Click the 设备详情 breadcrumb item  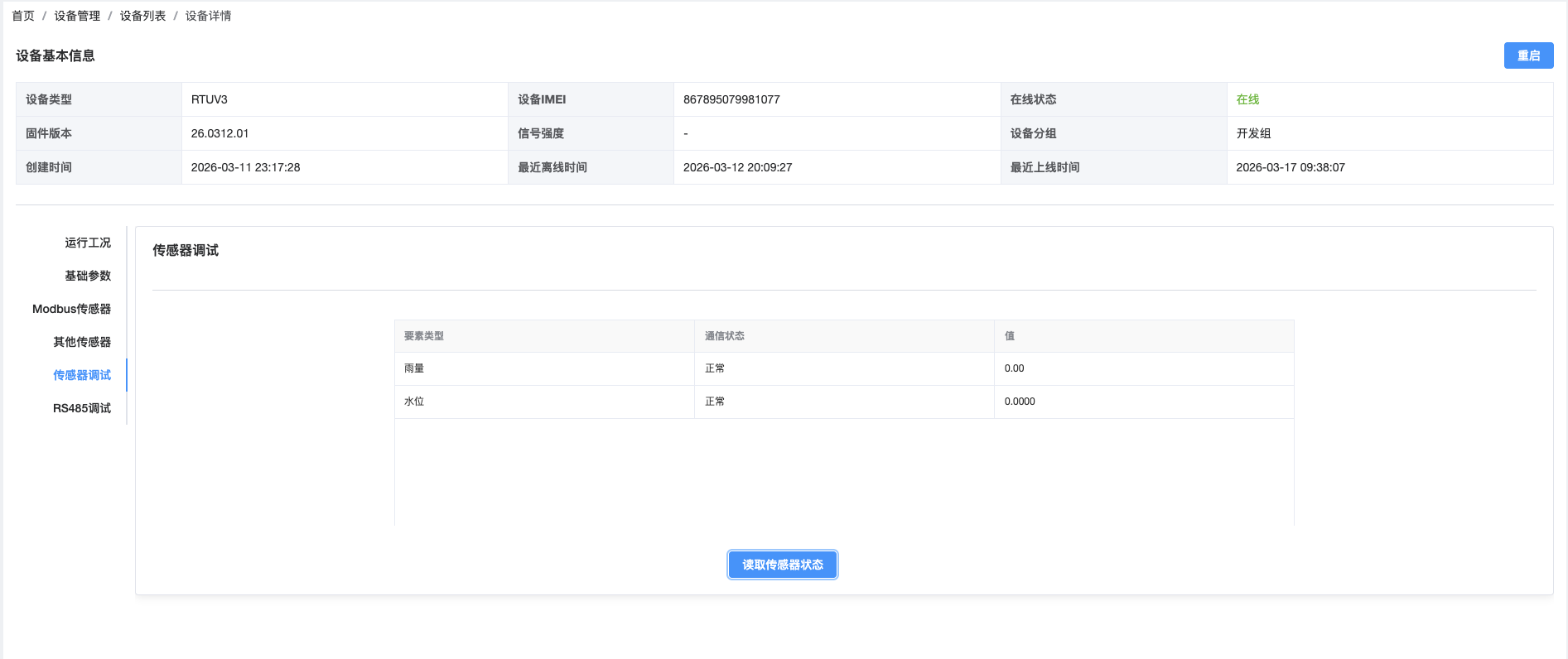point(208,16)
